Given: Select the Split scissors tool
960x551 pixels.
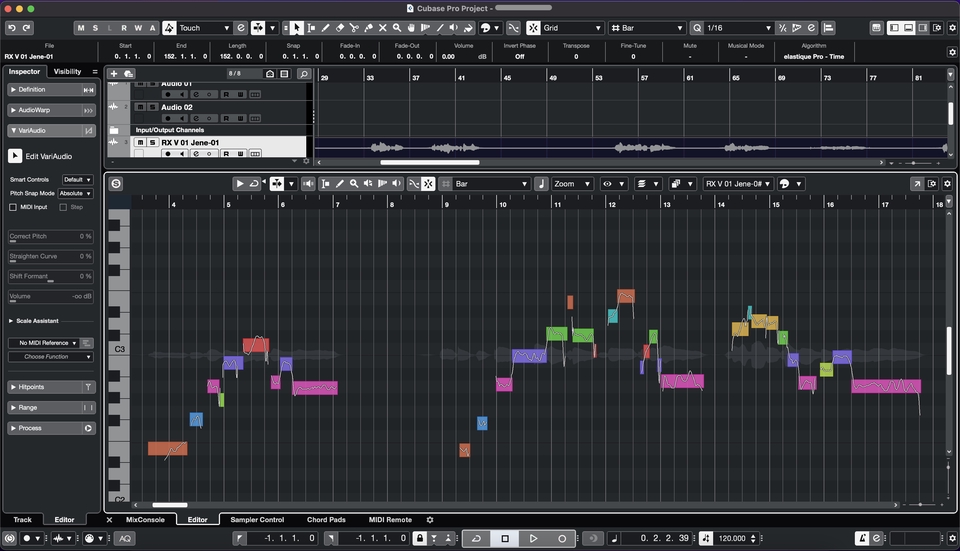Looking at the screenshot, I should point(354,28).
